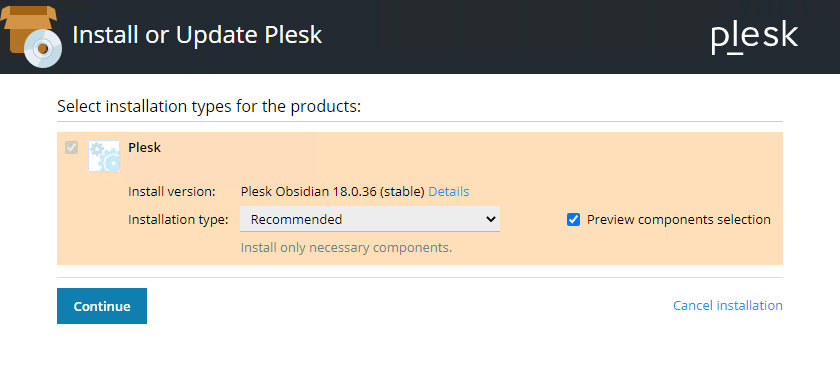Click the Install only necessary components hint

pos(346,248)
